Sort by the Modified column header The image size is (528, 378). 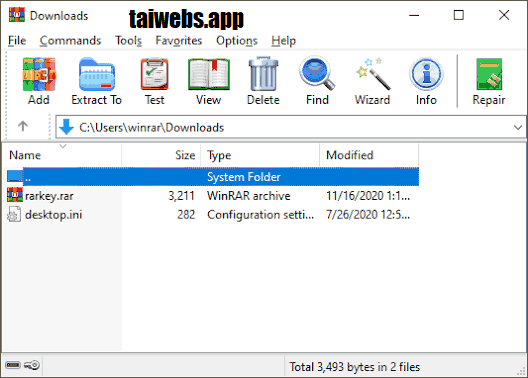point(369,155)
